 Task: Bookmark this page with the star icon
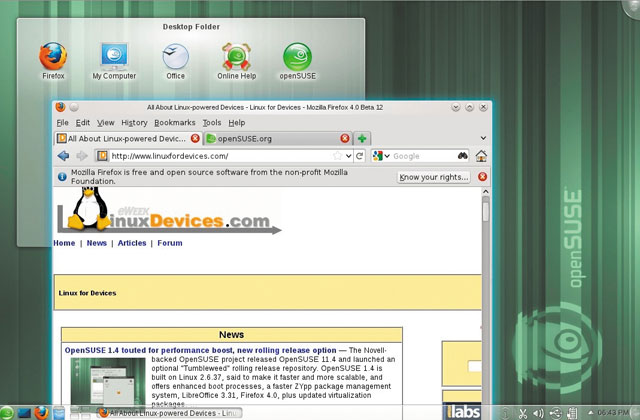(338, 156)
